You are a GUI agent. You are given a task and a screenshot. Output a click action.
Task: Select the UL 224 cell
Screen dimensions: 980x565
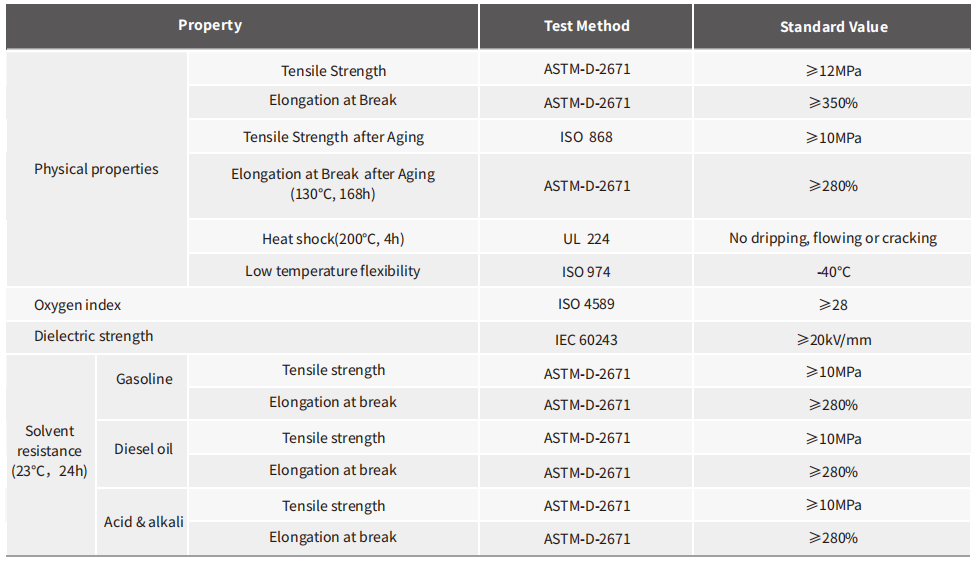tap(586, 238)
